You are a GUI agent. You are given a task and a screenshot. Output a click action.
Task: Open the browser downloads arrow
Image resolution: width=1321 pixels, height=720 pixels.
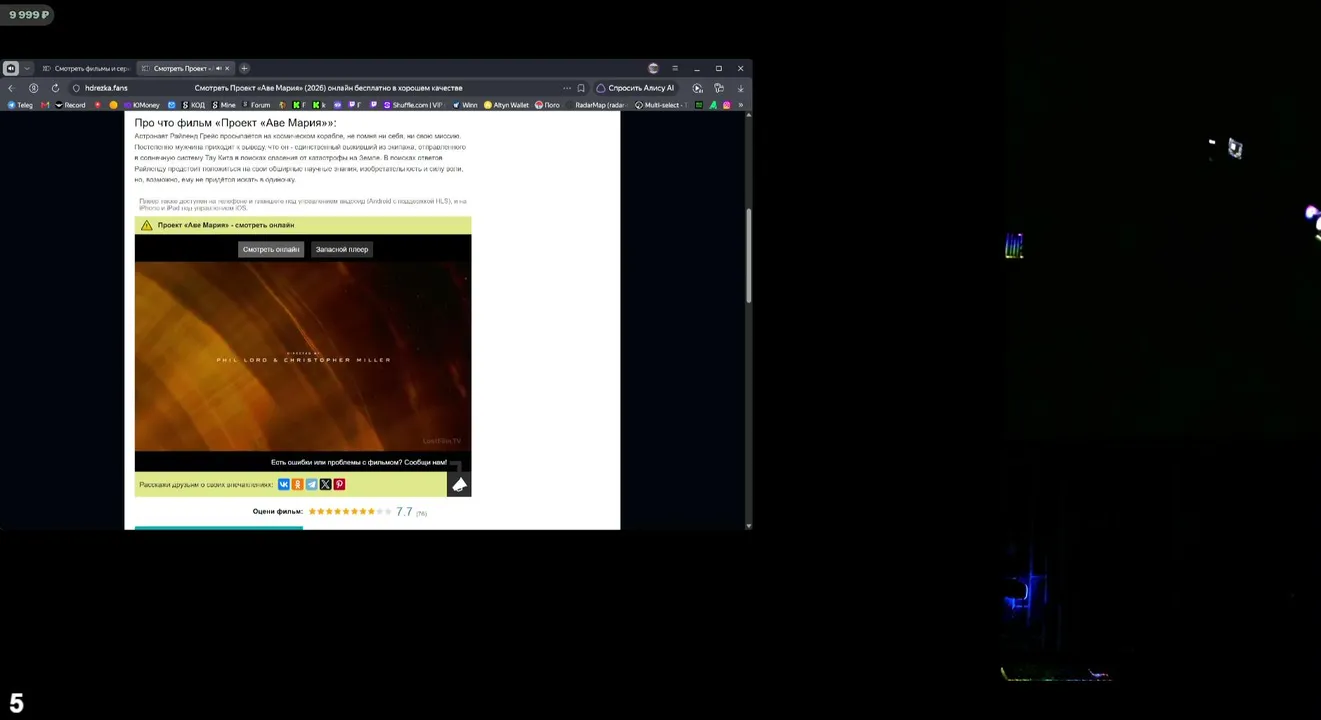coord(740,88)
